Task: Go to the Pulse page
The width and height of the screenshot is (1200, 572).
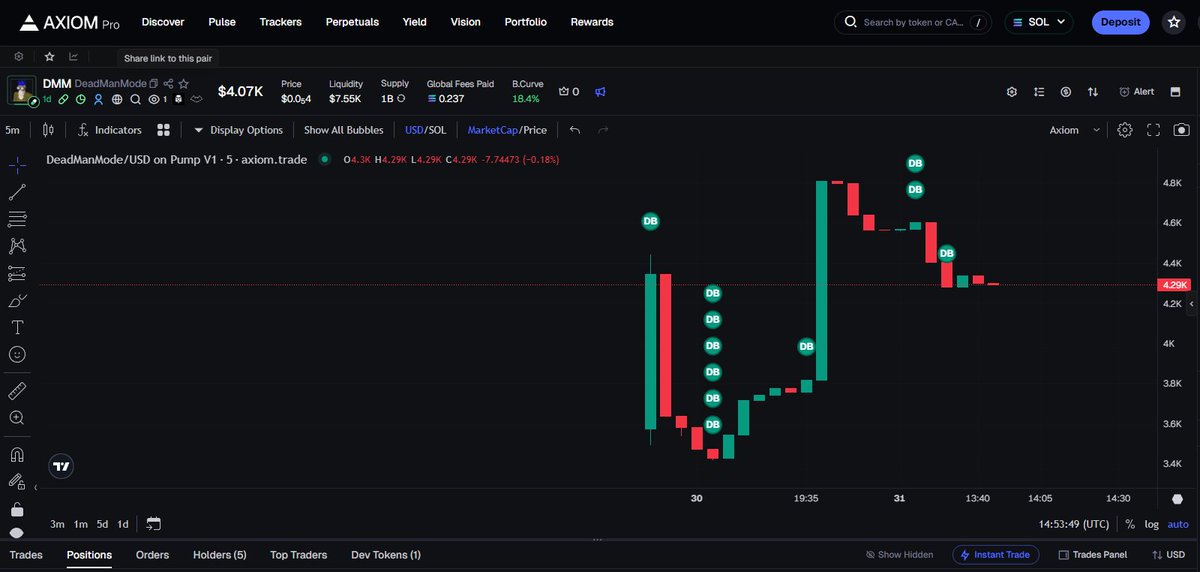Action: tap(222, 22)
